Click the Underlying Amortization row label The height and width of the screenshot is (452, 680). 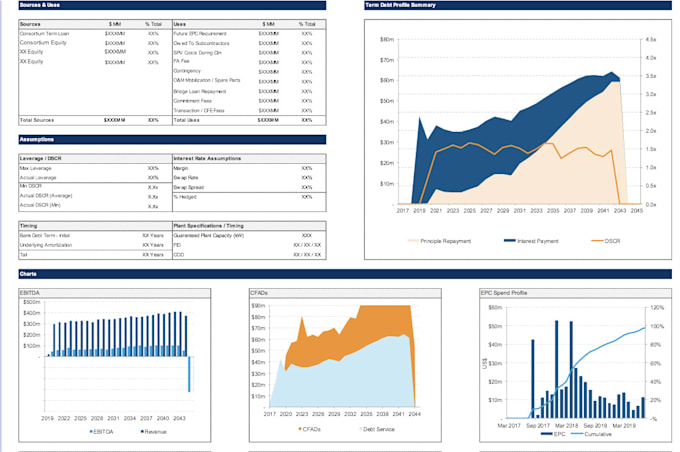tap(46, 245)
